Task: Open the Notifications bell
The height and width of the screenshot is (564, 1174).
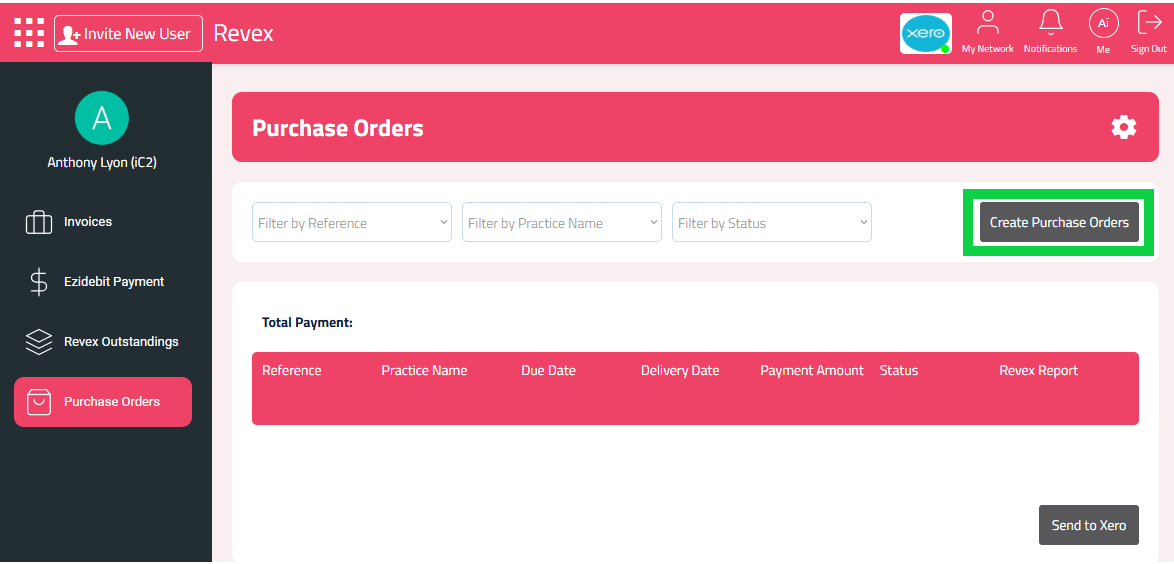Action: point(1050,33)
